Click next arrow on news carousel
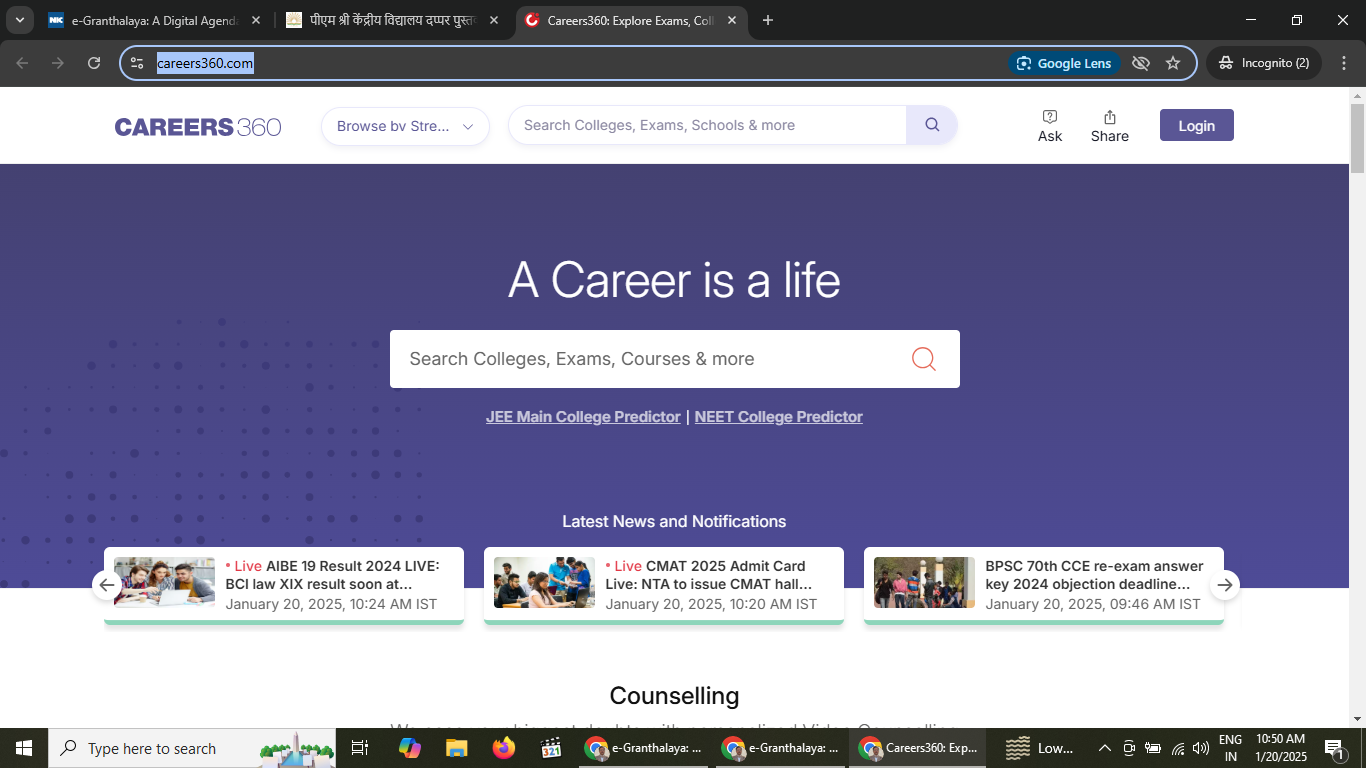This screenshot has height=768, width=1366. (x=1225, y=585)
